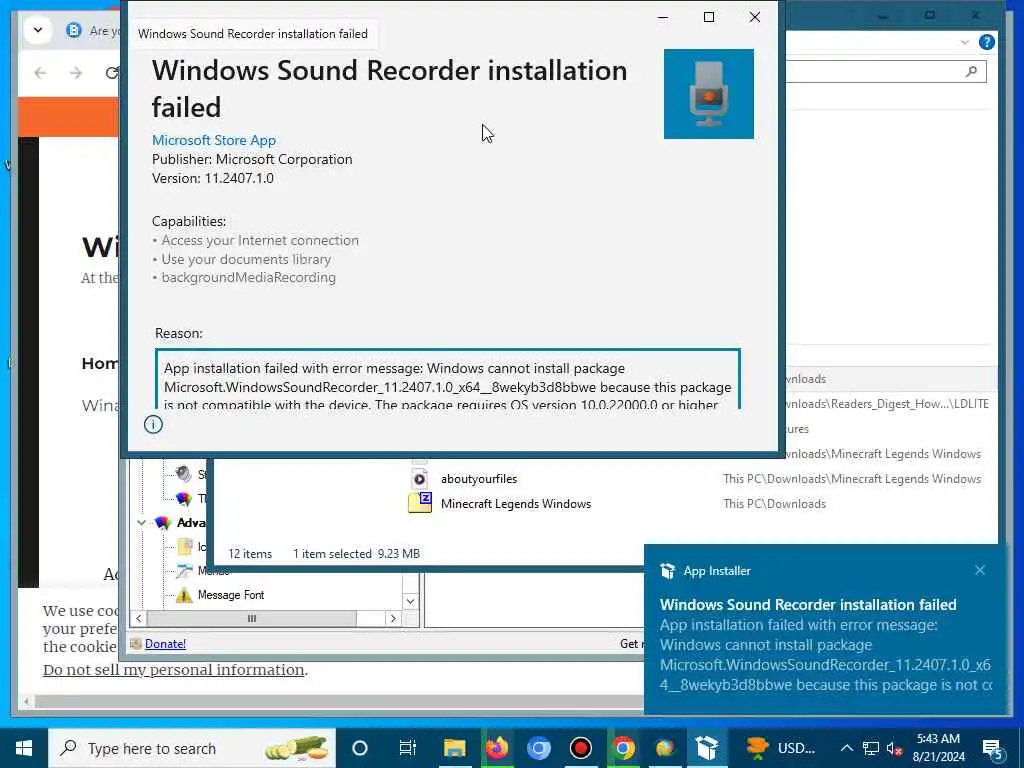Go forward in the browser window
Screen dimensions: 1024x768
click(x=76, y=72)
